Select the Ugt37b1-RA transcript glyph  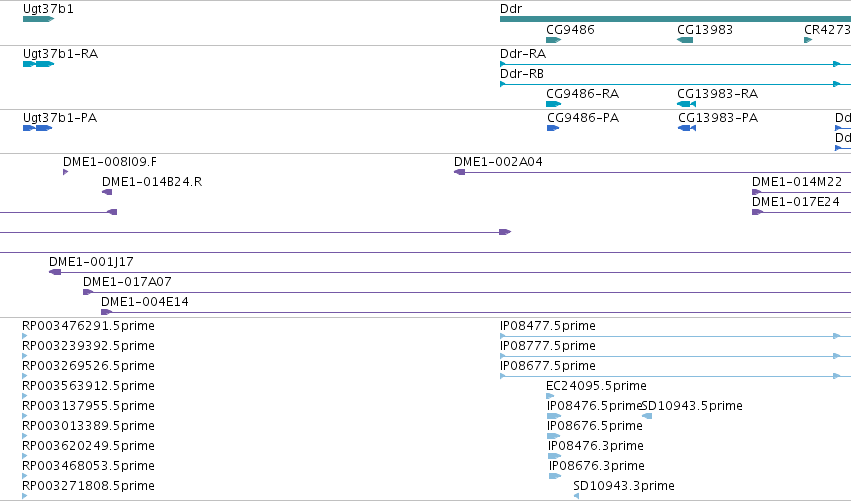click(x=39, y=64)
